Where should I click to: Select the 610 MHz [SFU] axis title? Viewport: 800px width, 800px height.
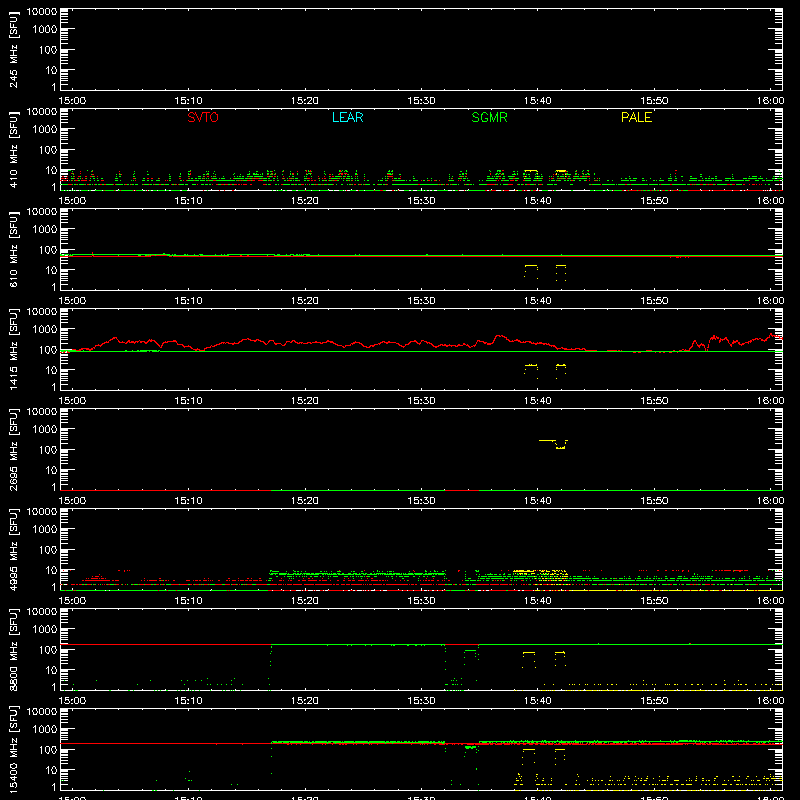(13, 249)
